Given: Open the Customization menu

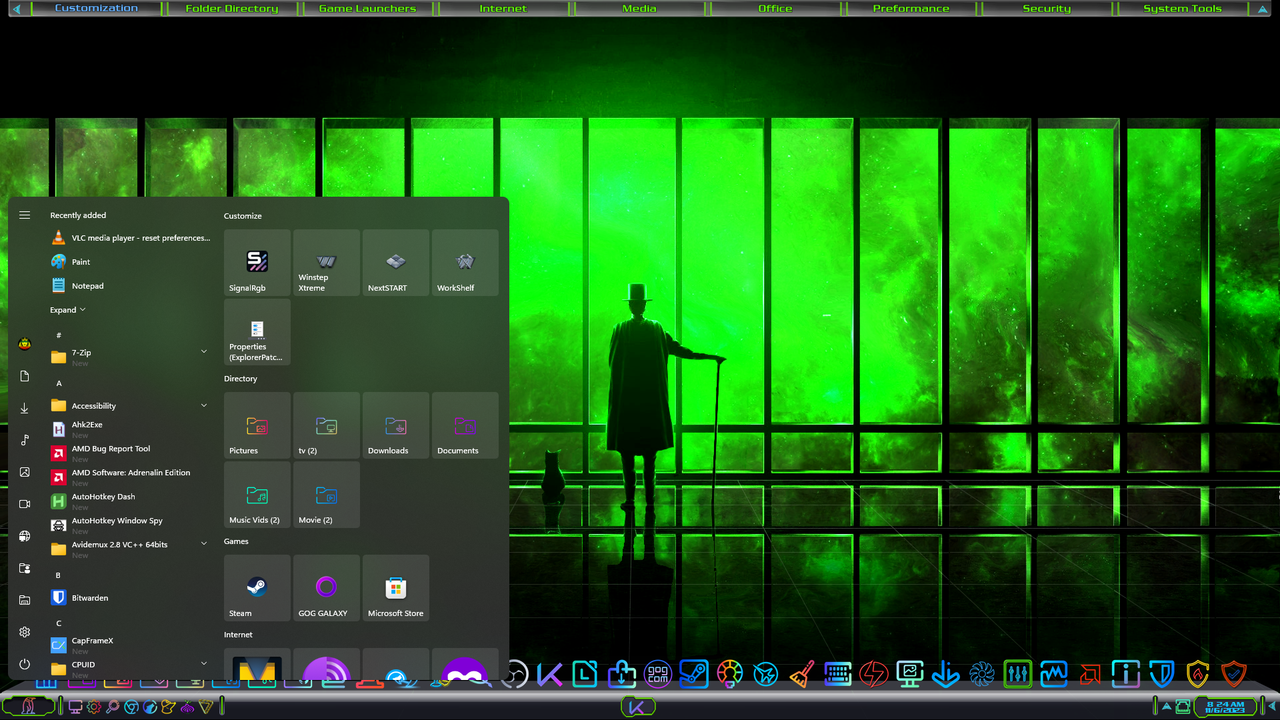Looking at the screenshot, I should pos(96,8).
